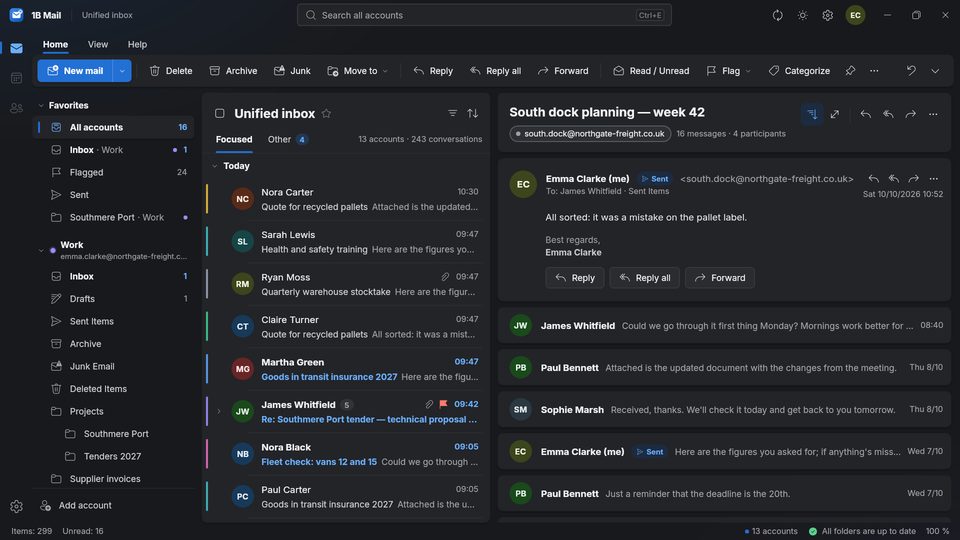The height and width of the screenshot is (540, 960).
Task: Click the south.dock@northgate-freight.co.uk account chip
Action: (x=590, y=133)
